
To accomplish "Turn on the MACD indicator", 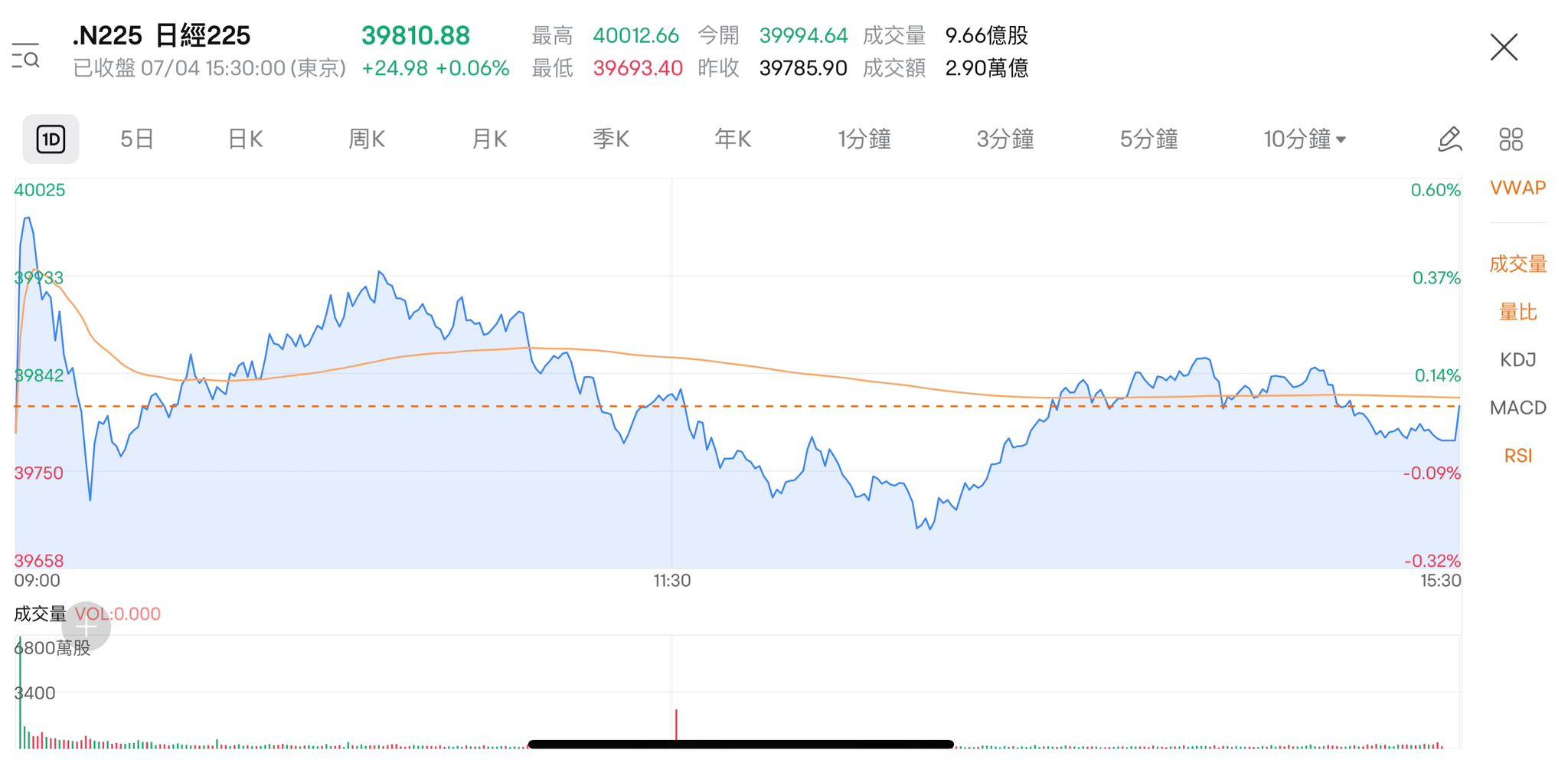I will (1517, 408).
